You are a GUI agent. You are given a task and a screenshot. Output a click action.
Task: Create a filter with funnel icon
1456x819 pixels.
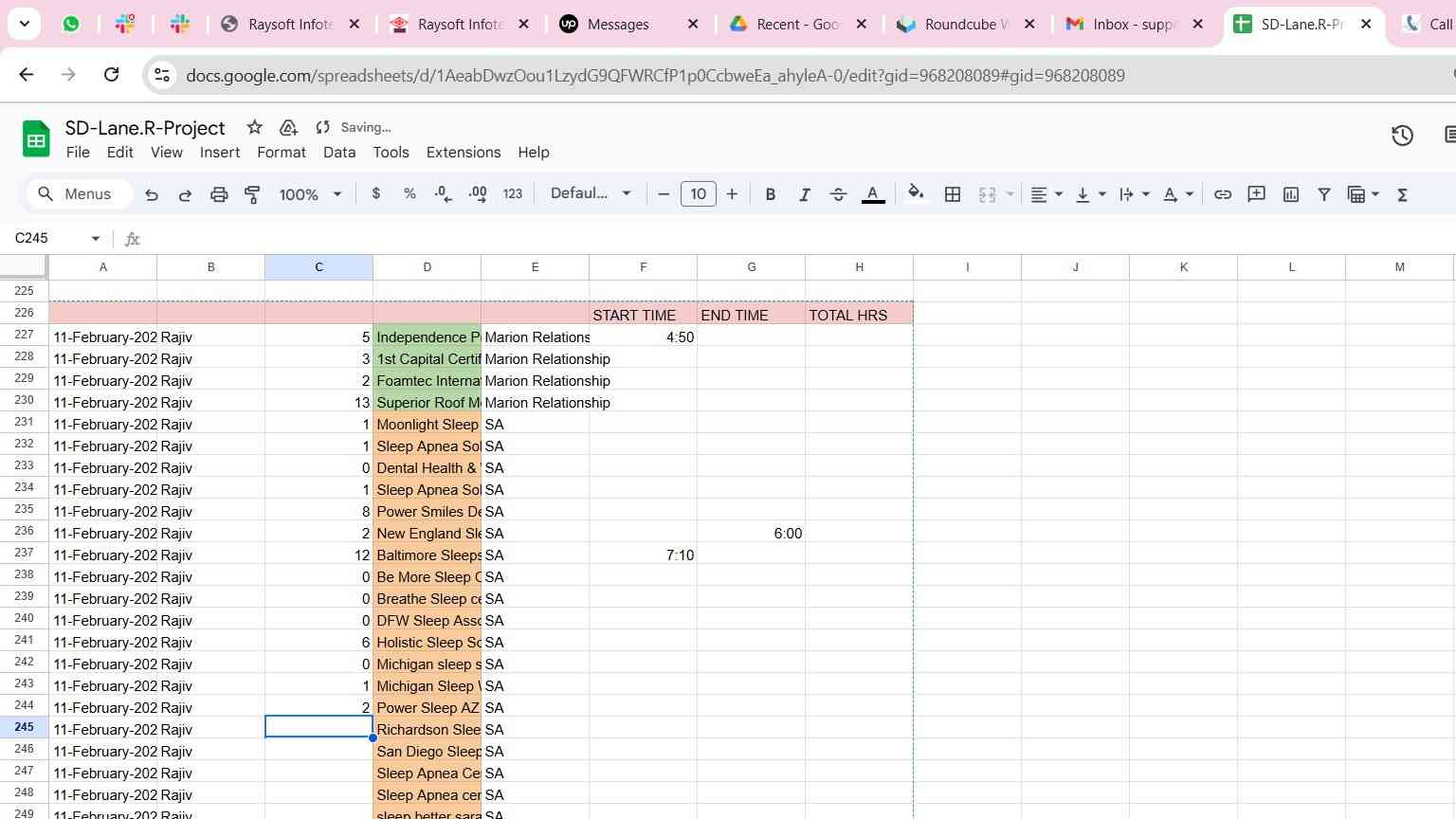1324,194
